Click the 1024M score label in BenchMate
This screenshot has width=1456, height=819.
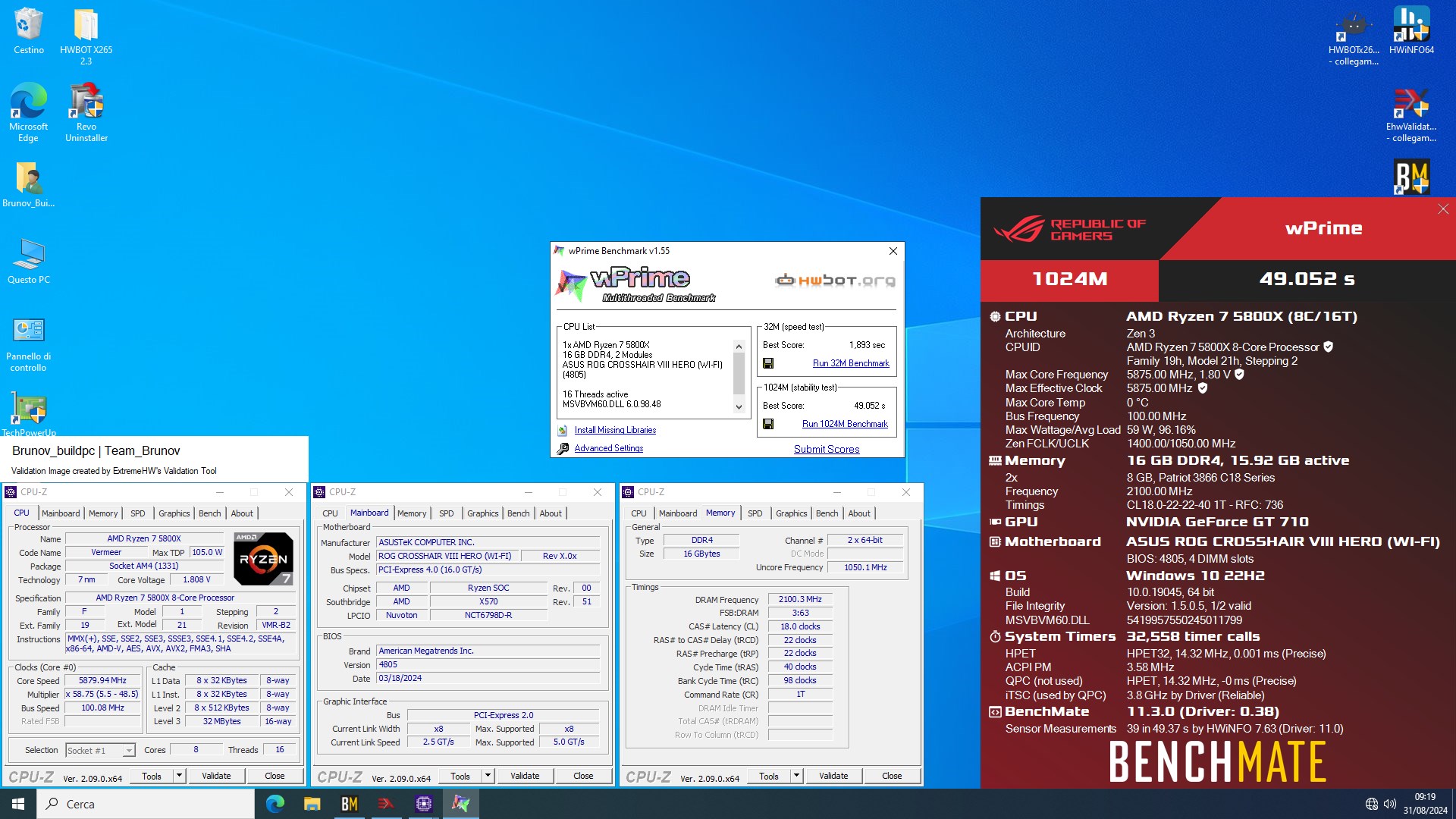[x=1069, y=279]
